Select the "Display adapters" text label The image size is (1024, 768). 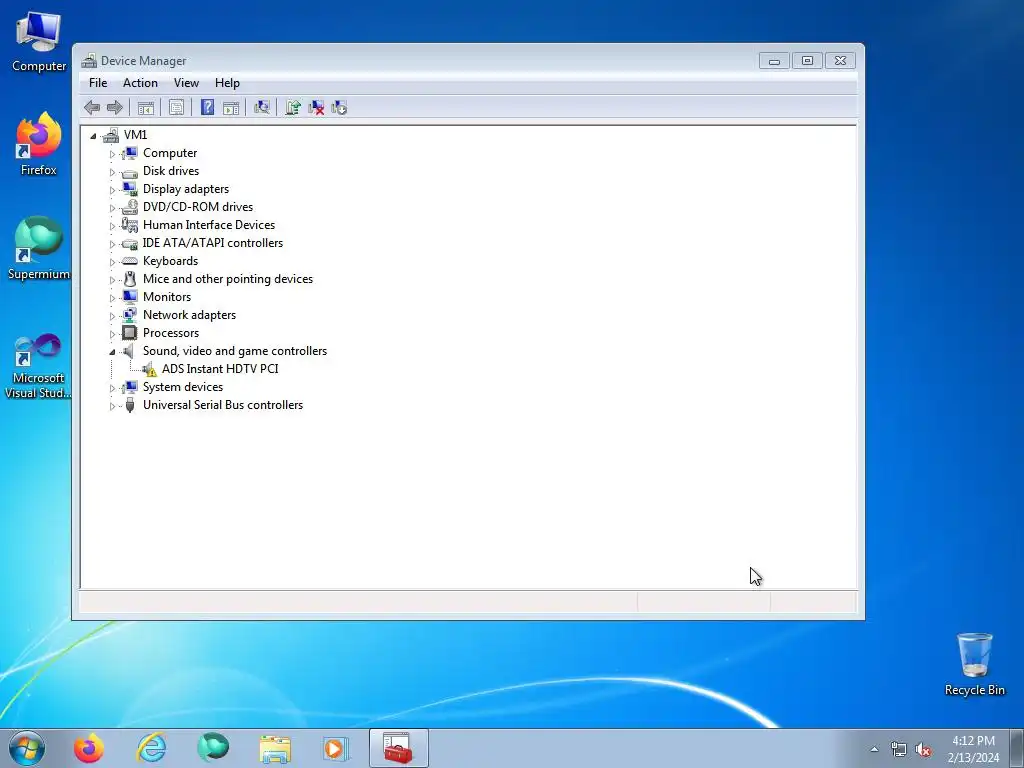tap(186, 189)
